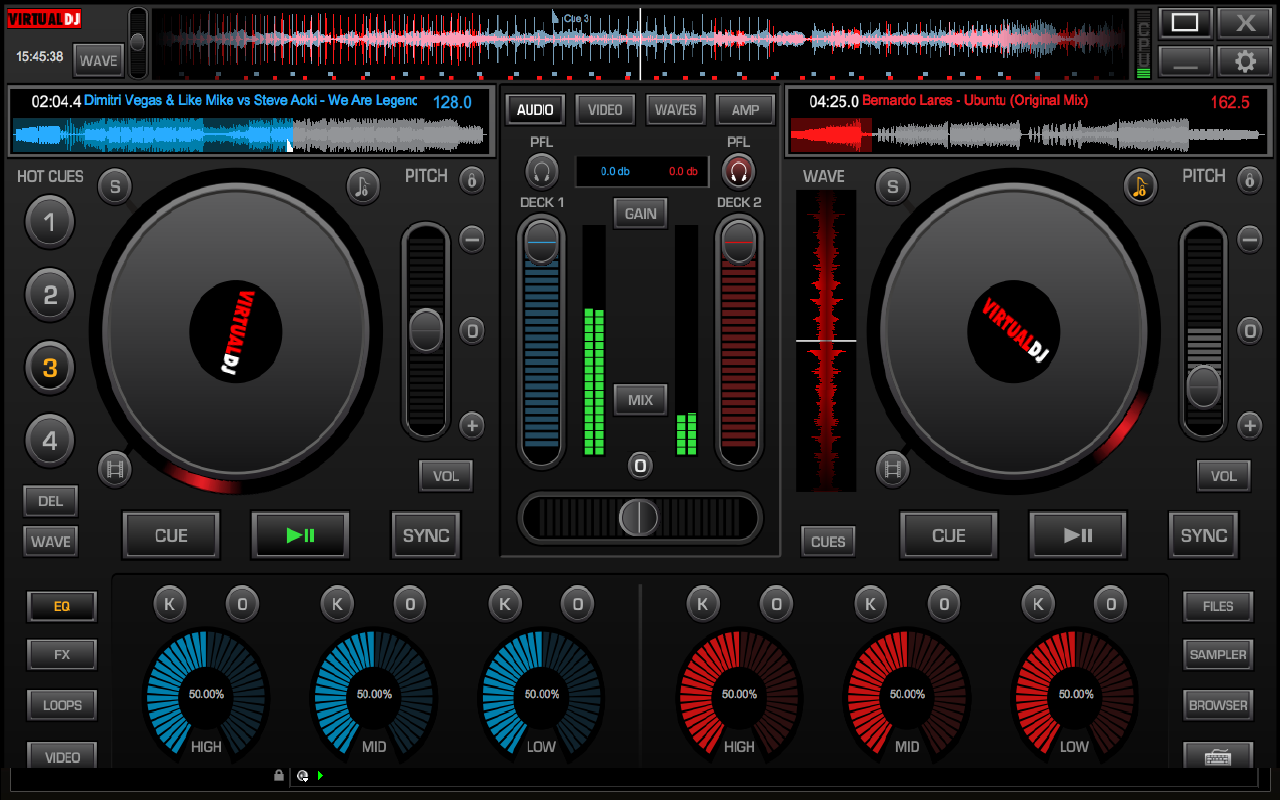
Task: Click the S scratch button above Deck 2 jog wheel
Action: (892, 186)
